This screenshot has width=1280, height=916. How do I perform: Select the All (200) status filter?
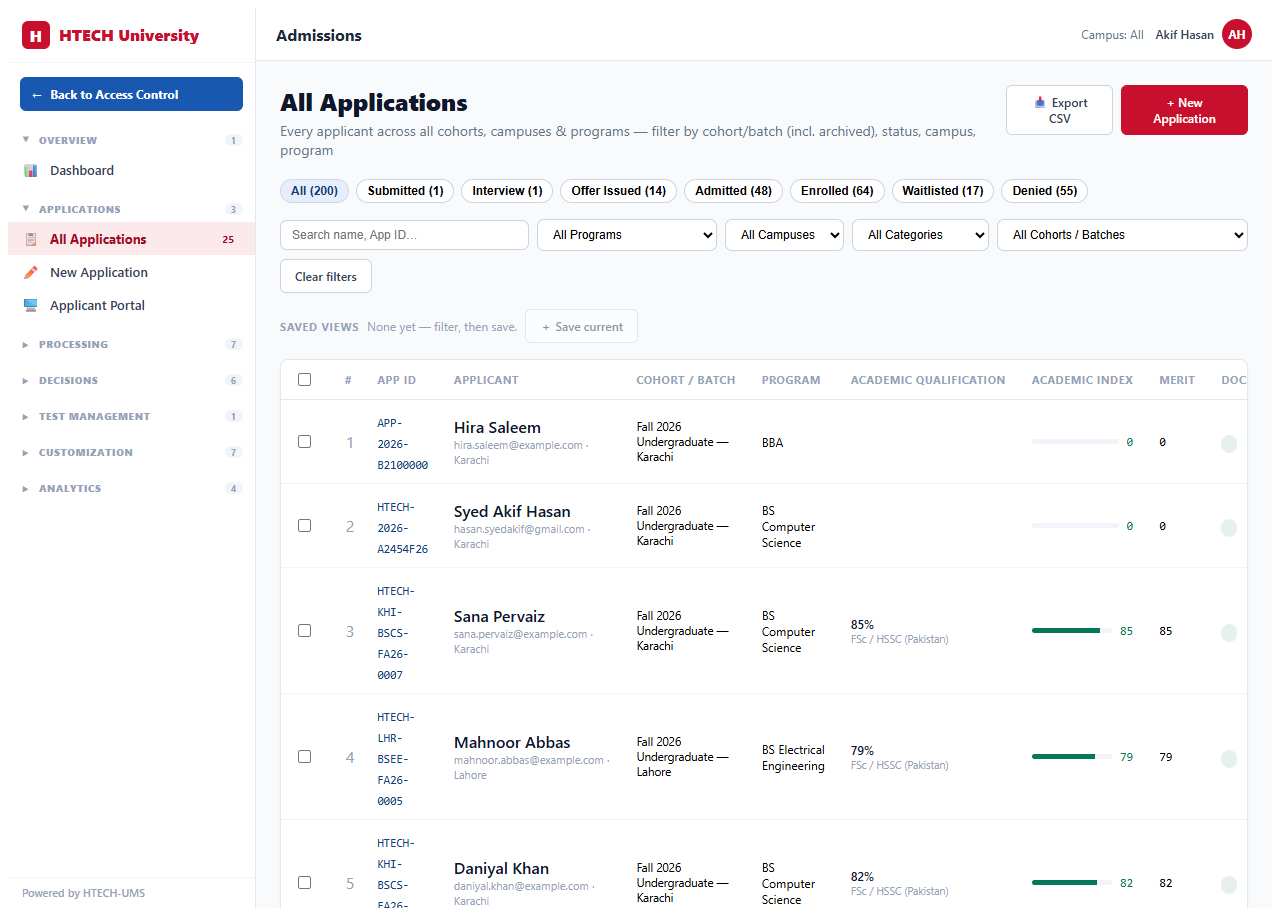click(314, 191)
